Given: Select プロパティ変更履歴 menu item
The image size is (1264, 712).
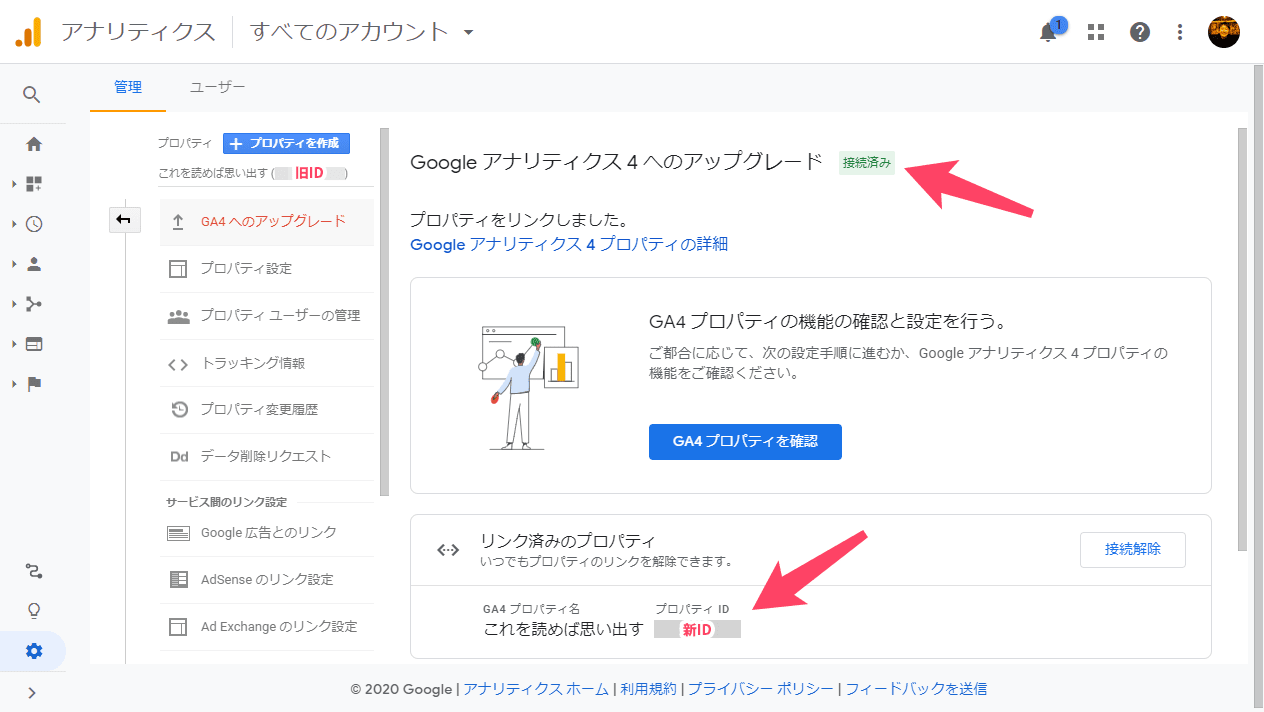Looking at the screenshot, I should 267,410.
